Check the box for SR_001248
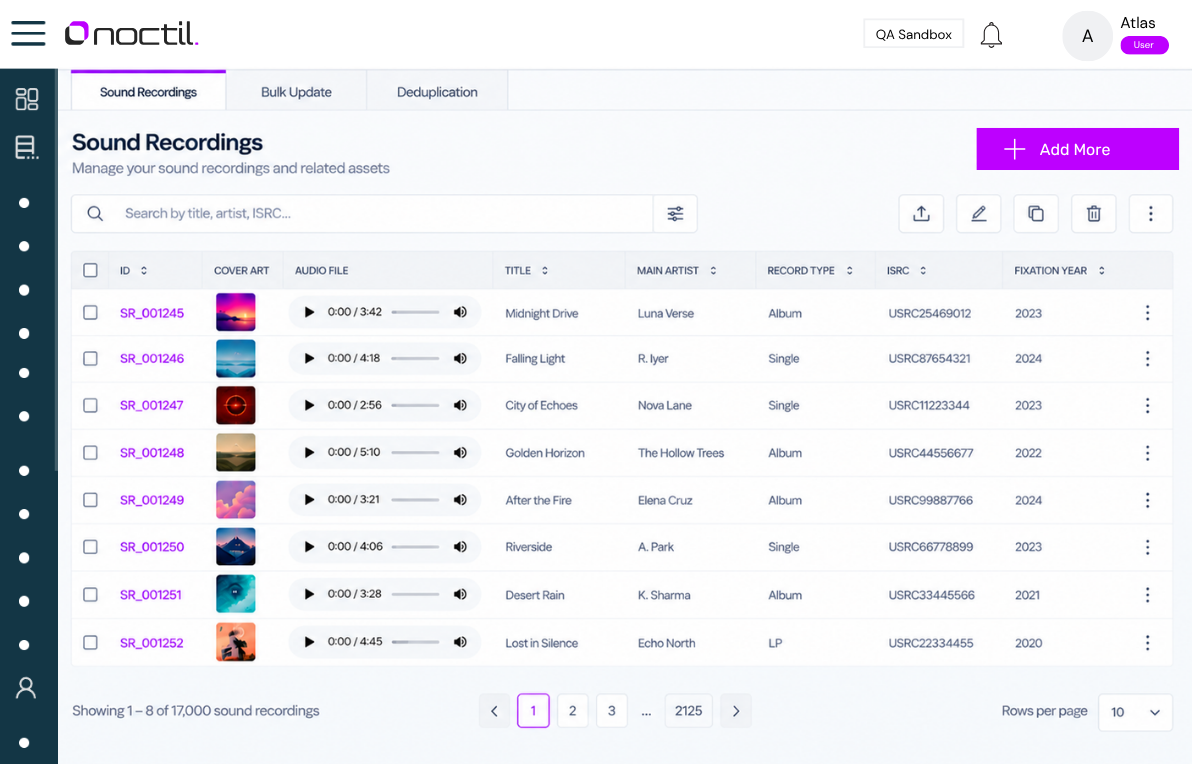This screenshot has height=764, width=1192. 90,452
